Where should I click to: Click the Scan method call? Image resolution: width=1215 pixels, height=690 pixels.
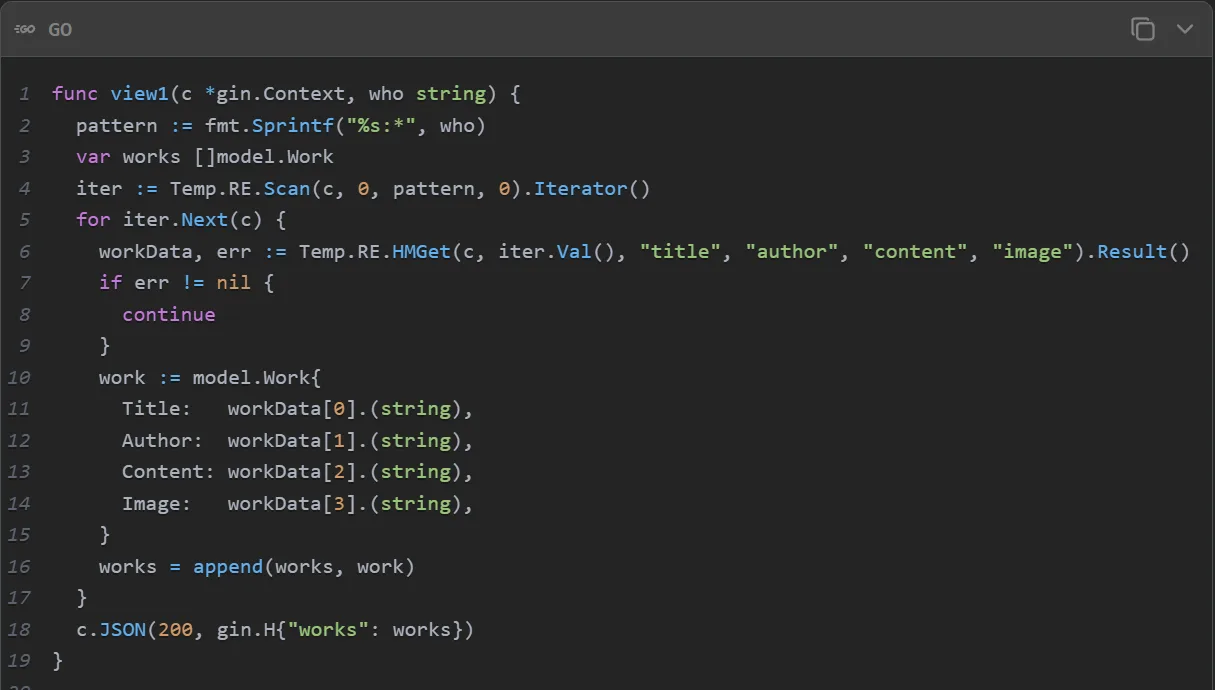(287, 189)
